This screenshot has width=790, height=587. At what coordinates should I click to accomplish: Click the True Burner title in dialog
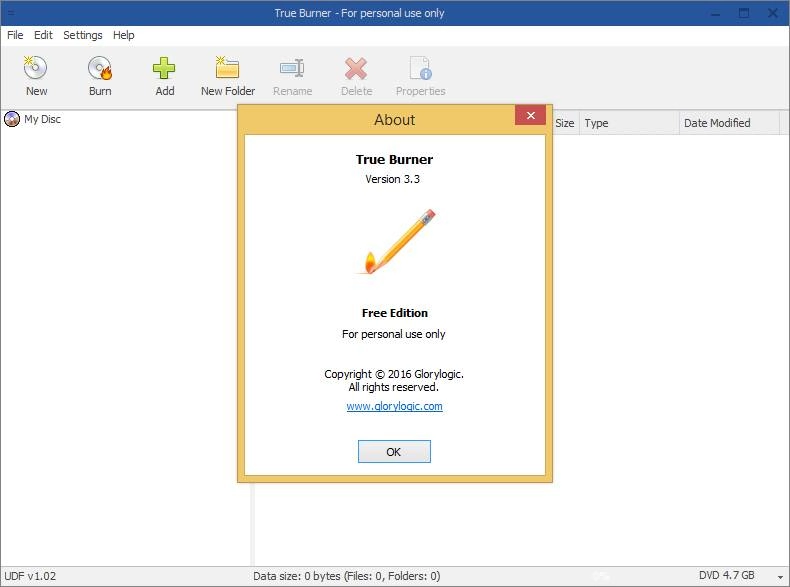pos(394,160)
